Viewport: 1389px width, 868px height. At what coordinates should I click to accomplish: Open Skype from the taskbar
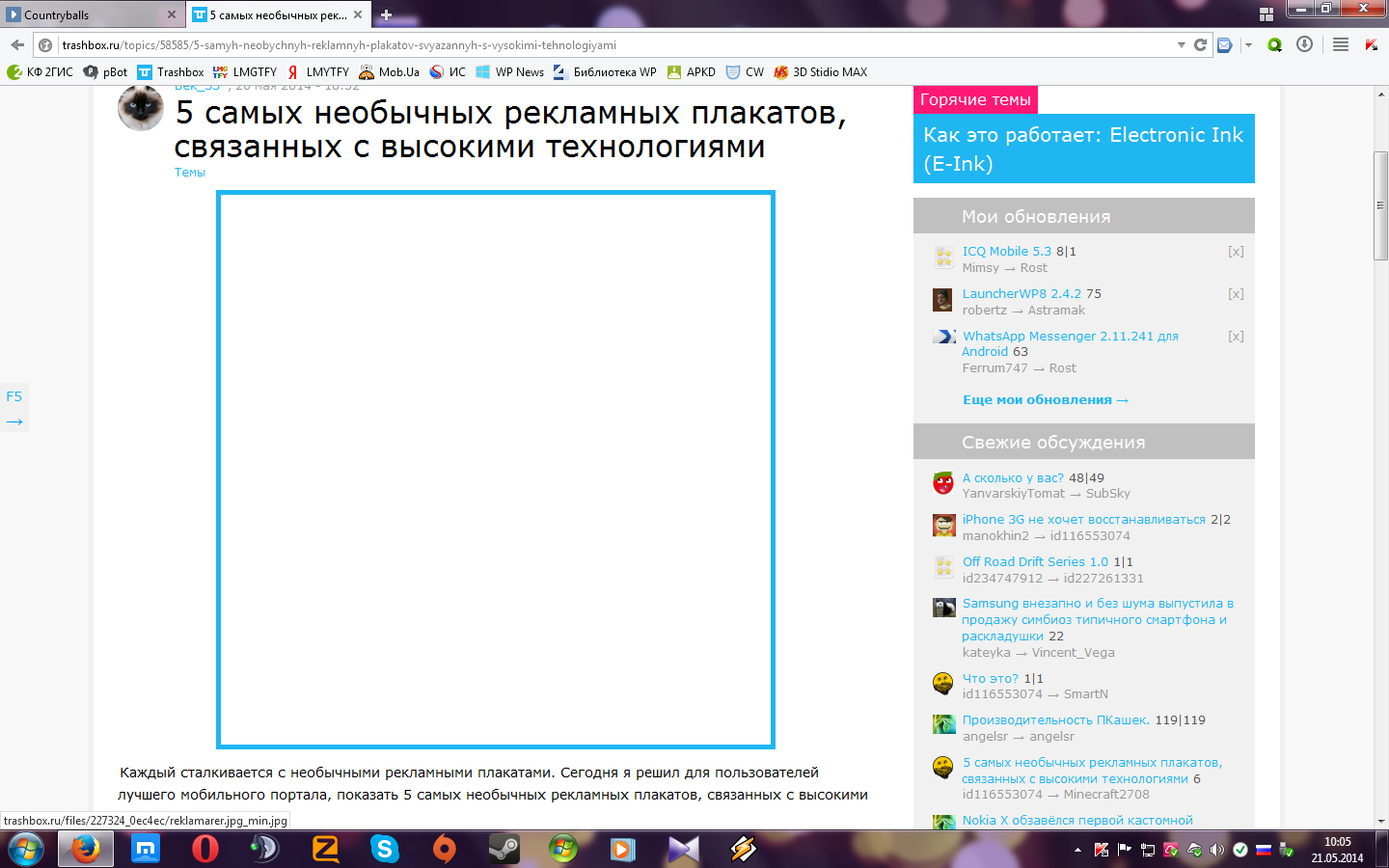coord(384,849)
